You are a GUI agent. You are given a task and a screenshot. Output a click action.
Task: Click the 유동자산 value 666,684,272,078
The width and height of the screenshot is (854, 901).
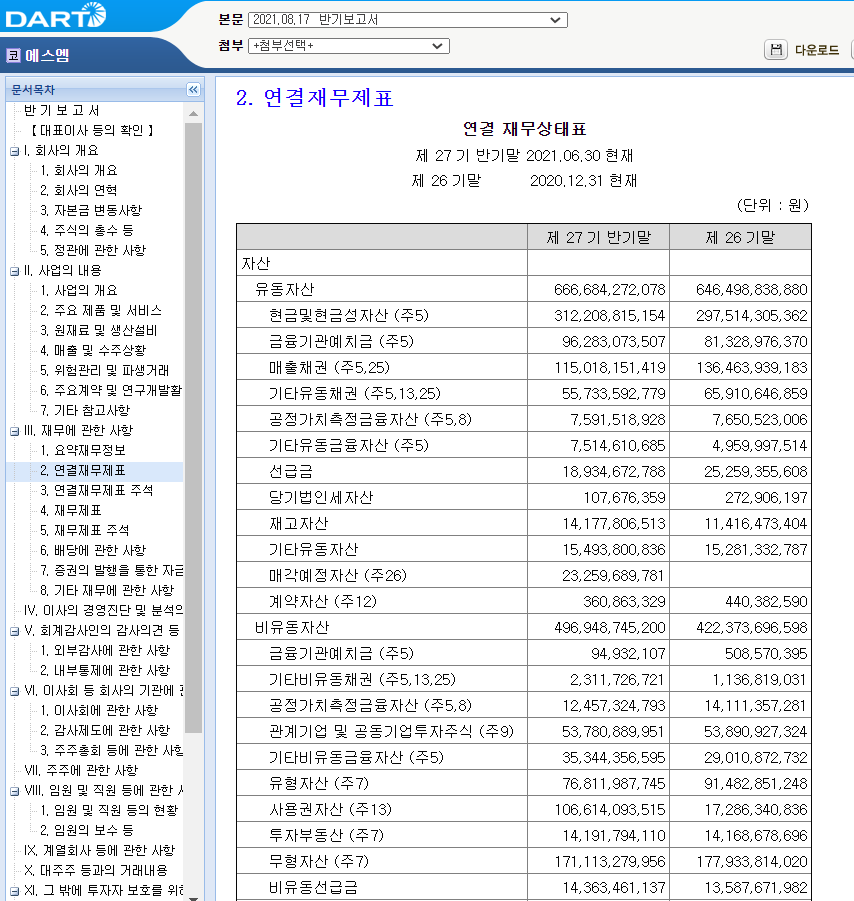pyautogui.click(x=610, y=290)
